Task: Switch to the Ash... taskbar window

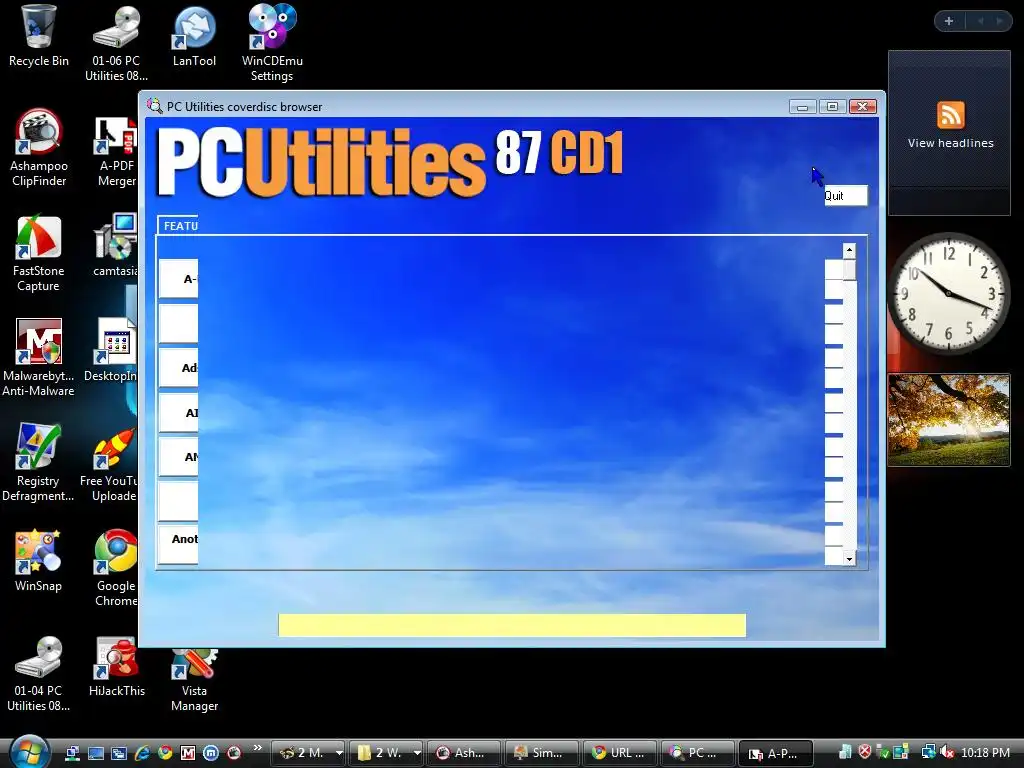Action: coord(463,753)
